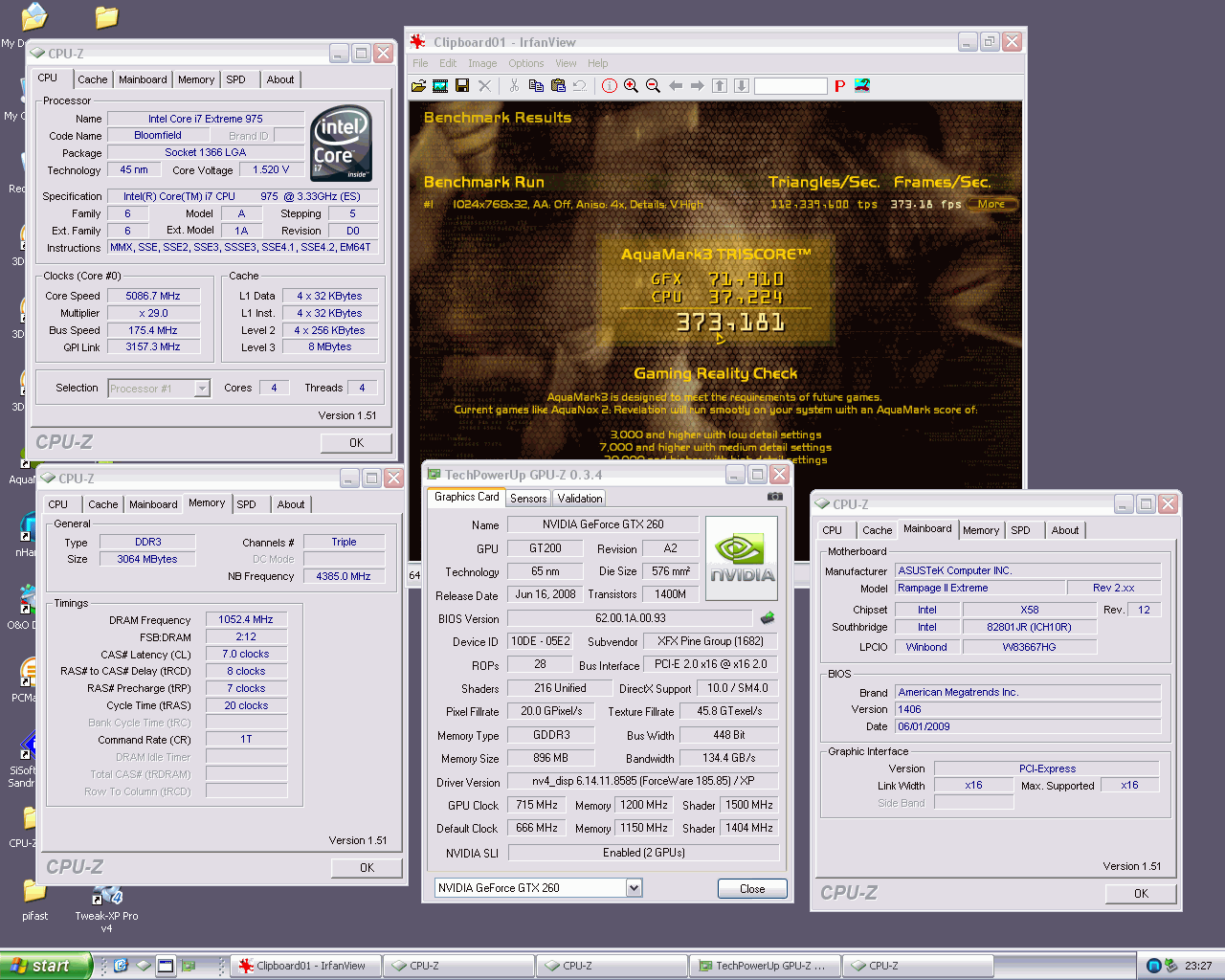Open Processor #1 selection dropdown in CPU-Z
The width and height of the screenshot is (1225, 980).
(202, 388)
